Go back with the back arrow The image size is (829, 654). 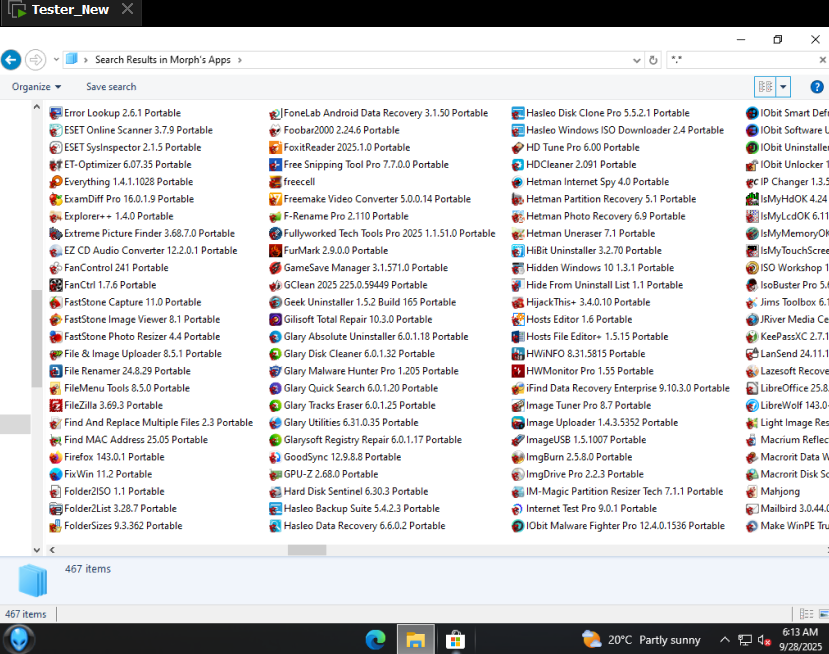pyautogui.click(x=11, y=60)
